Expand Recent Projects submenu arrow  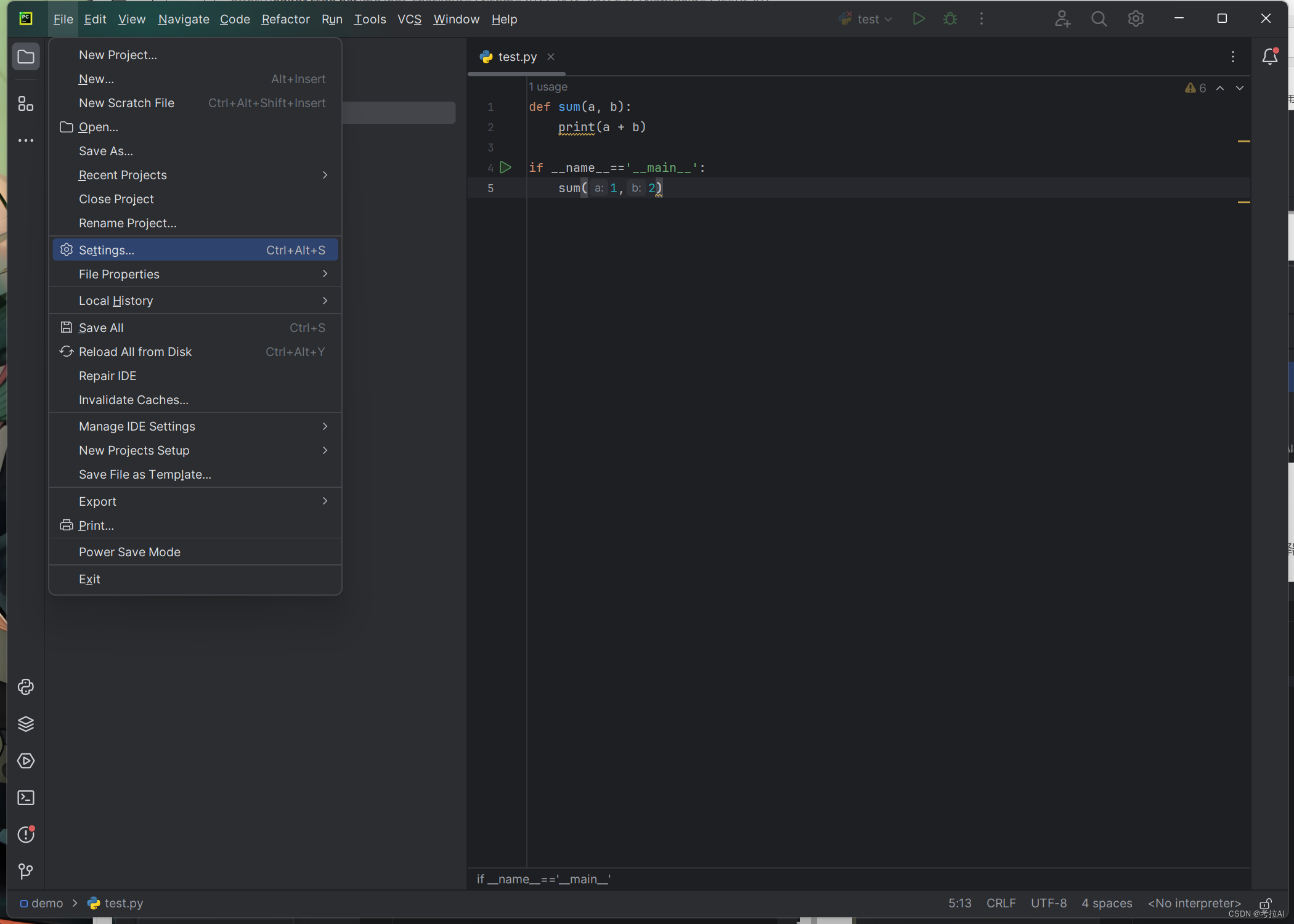pos(324,175)
